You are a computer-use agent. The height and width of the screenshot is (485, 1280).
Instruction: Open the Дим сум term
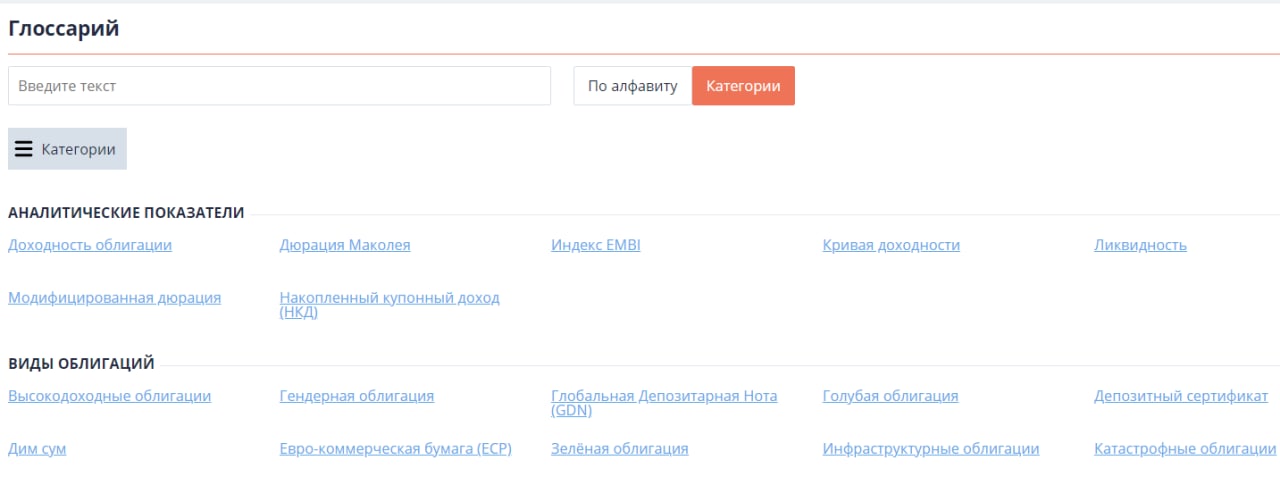pos(37,449)
